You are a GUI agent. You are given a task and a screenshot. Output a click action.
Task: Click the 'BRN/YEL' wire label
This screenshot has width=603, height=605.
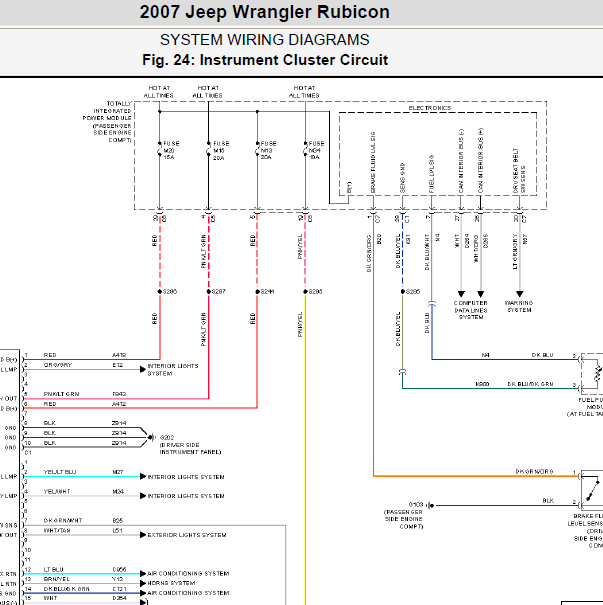[56, 579]
